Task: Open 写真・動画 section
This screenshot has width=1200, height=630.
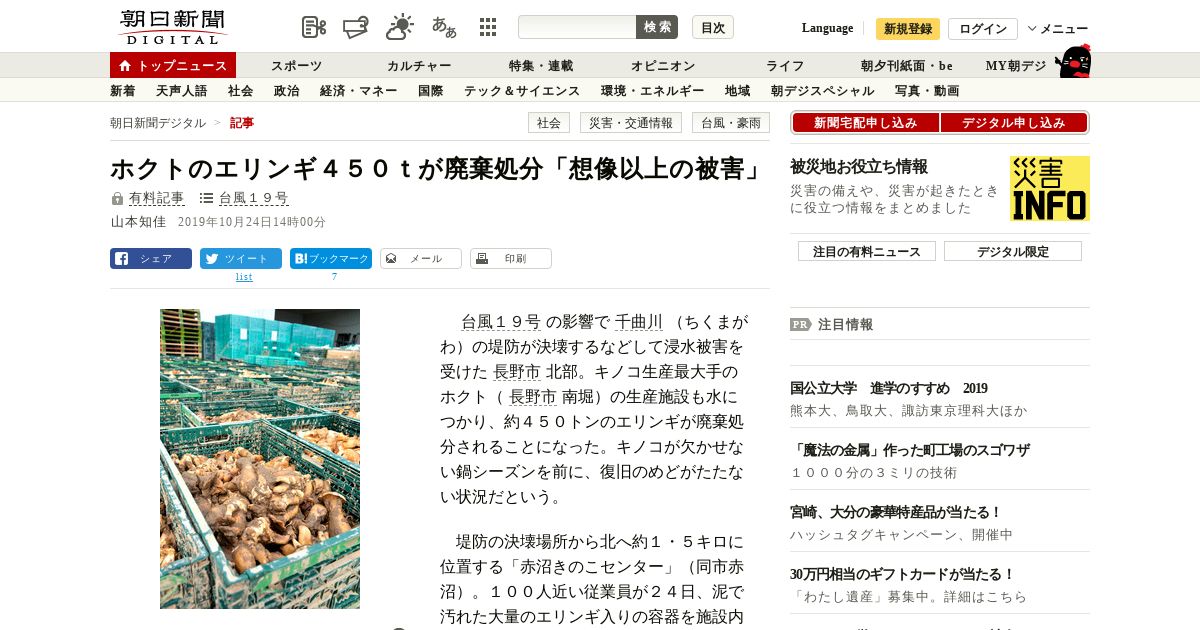Action: (x=927, y=90)
